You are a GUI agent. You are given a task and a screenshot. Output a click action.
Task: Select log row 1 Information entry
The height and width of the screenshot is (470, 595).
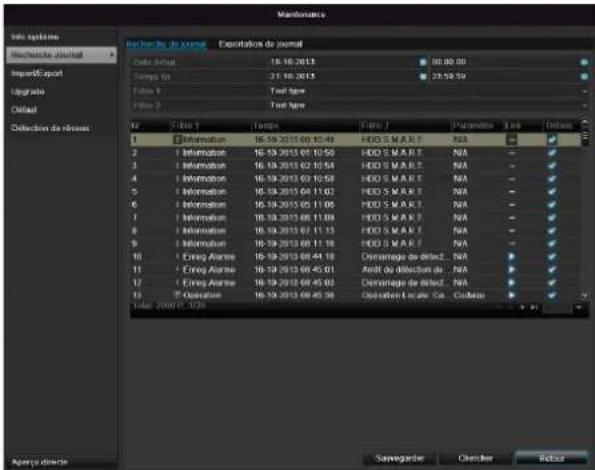click(355, 140)
